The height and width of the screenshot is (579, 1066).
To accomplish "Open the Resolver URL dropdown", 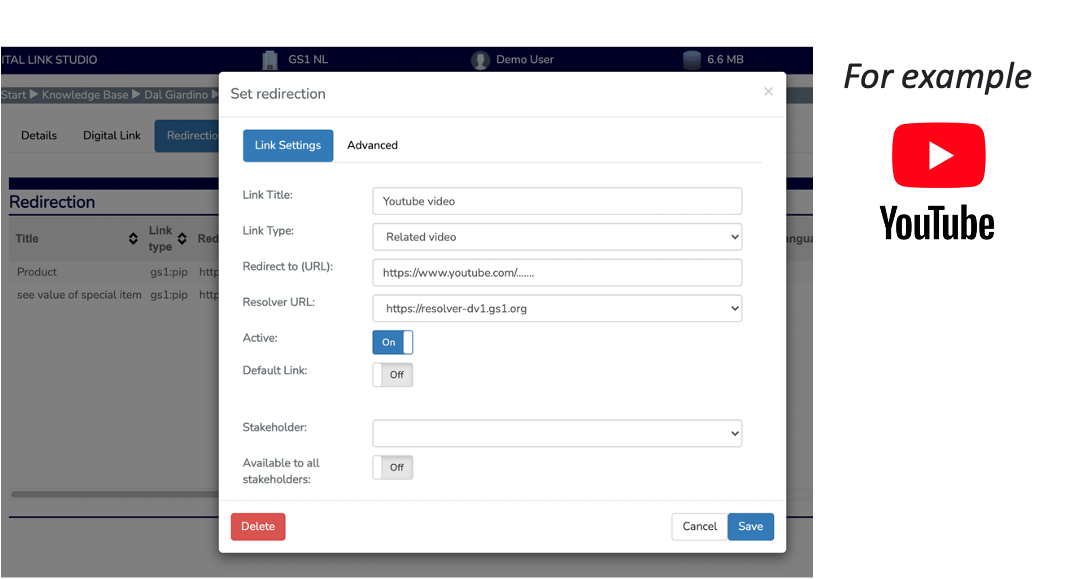I will point(557,309).
